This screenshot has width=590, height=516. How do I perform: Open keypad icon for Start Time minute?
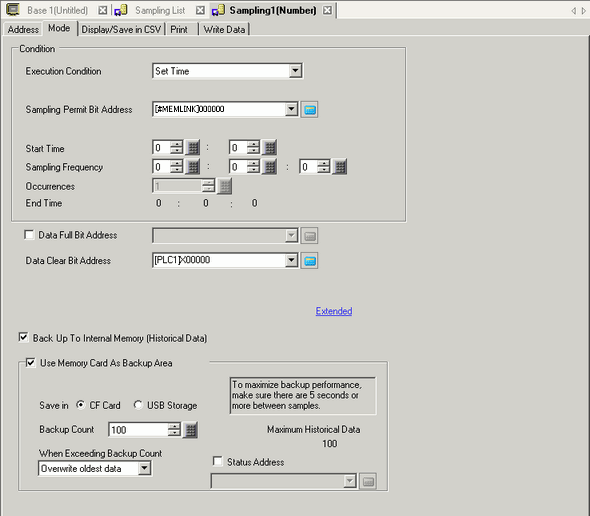[x=269, y=148]
